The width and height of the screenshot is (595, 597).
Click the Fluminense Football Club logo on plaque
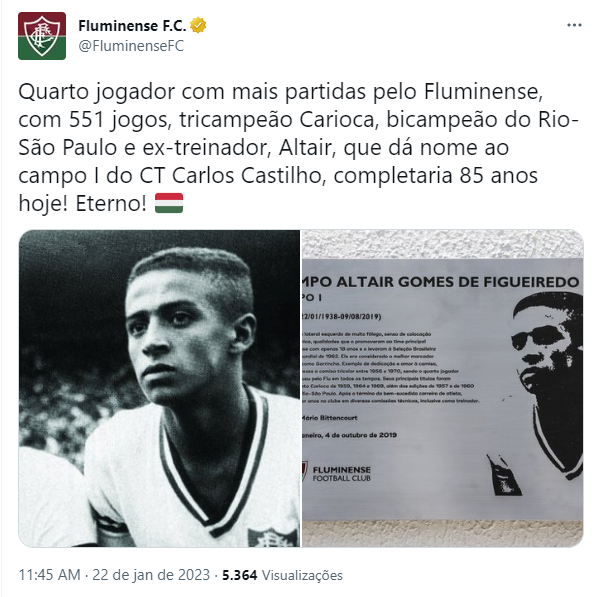coord(337,473)
